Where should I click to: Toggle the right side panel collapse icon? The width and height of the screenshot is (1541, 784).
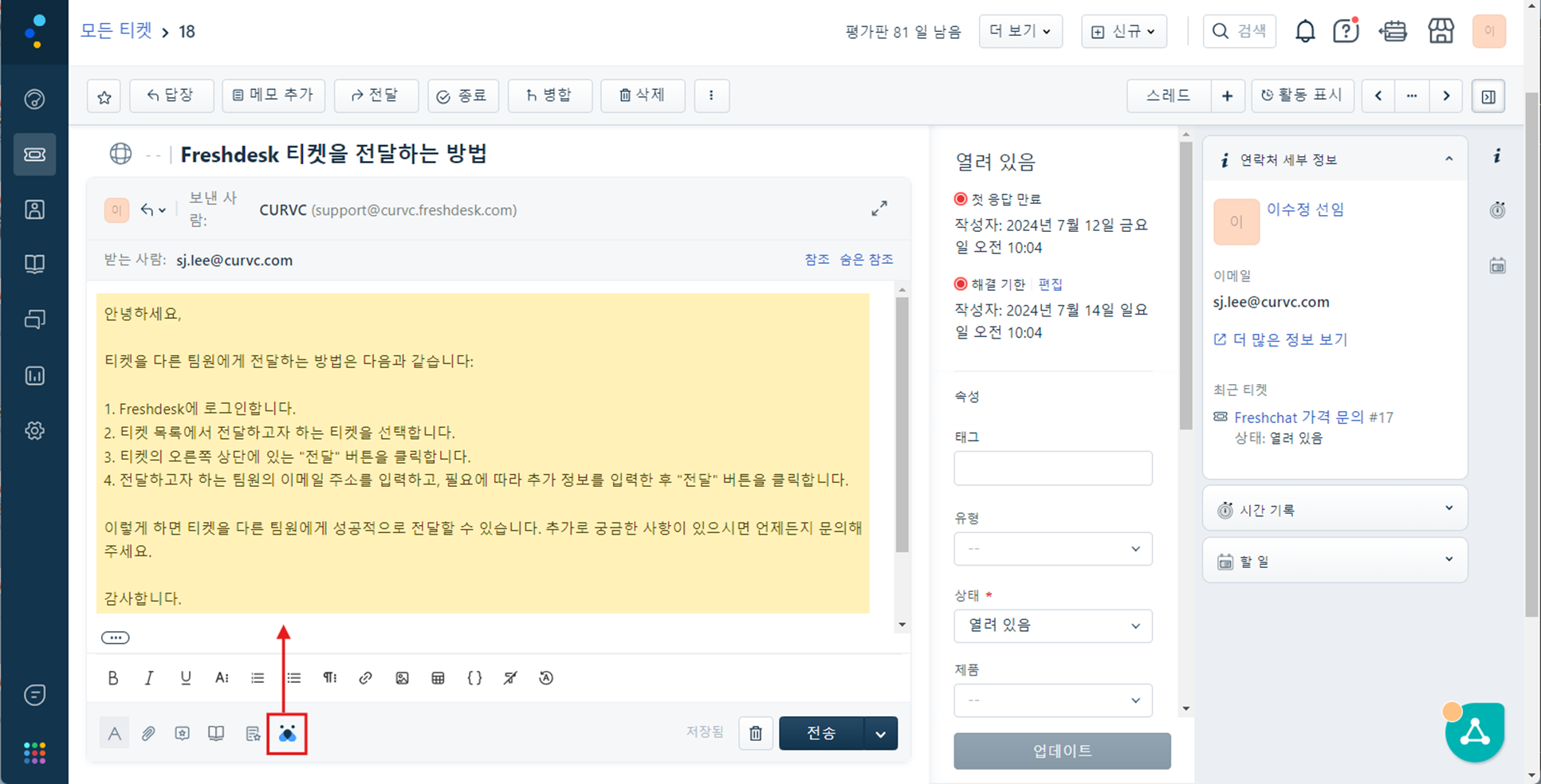pos(1488,96)
